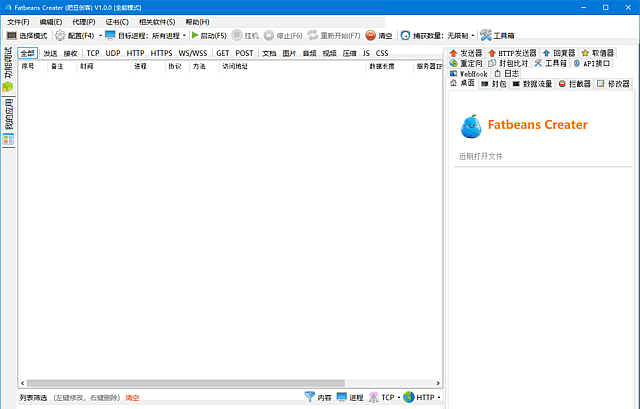Toggle the GET method filter
The height and width of the screenshot is (409, 640).
tap(222, 53)
